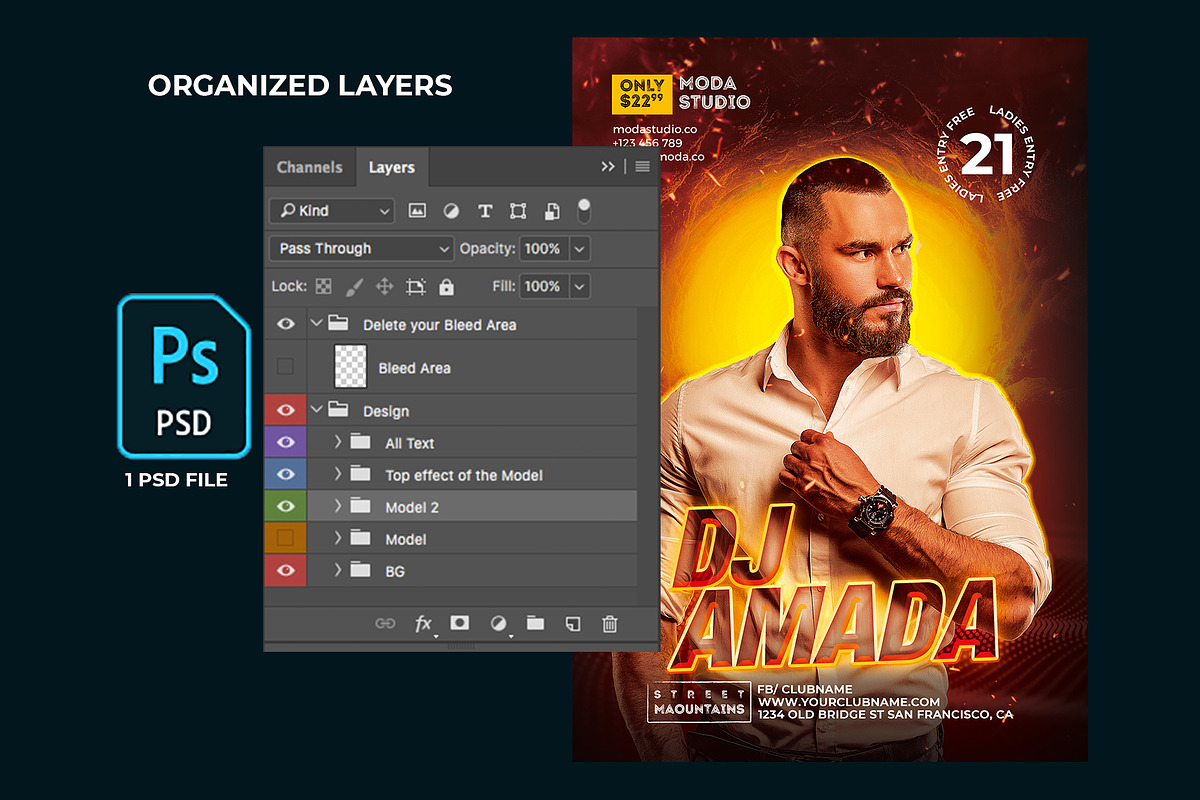Image resolution: width=1200 pixels, height=800 pixels.
Task: Expand Top effect of the Model group
Action: (338, 474)
